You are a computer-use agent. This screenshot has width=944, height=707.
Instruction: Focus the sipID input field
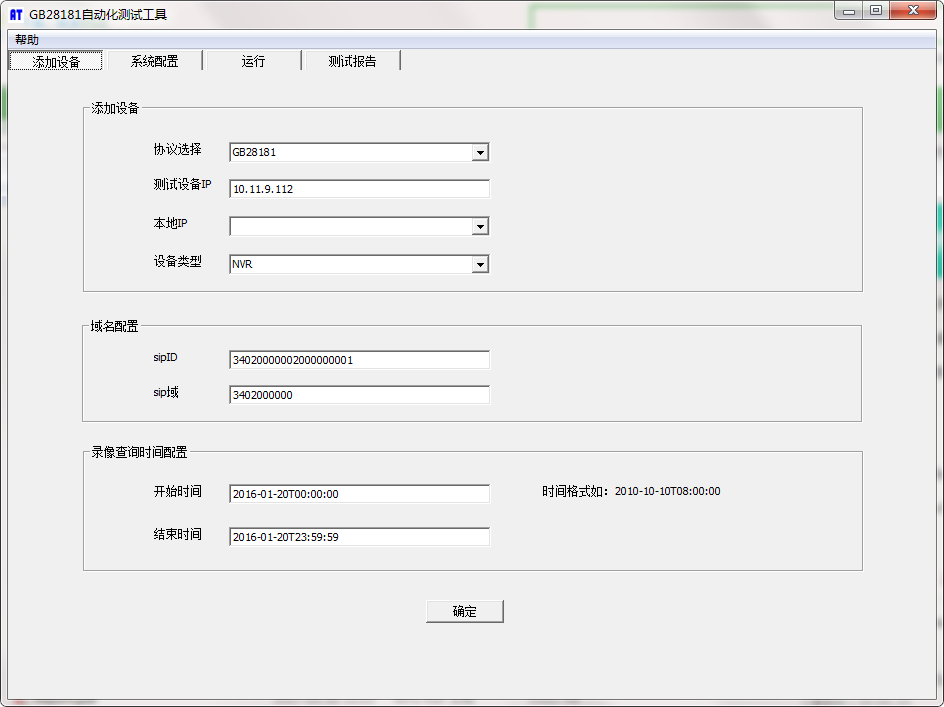tap(359, 360)
